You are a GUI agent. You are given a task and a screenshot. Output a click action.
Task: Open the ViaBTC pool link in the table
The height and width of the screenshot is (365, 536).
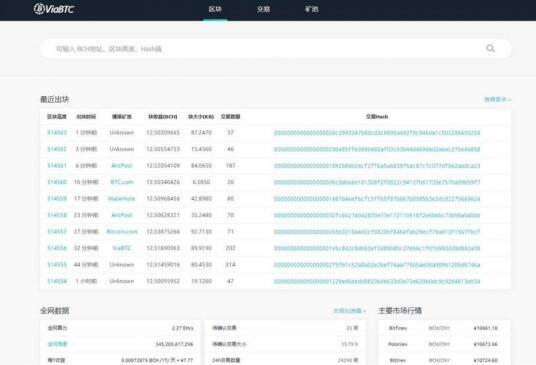pos(122,248)
